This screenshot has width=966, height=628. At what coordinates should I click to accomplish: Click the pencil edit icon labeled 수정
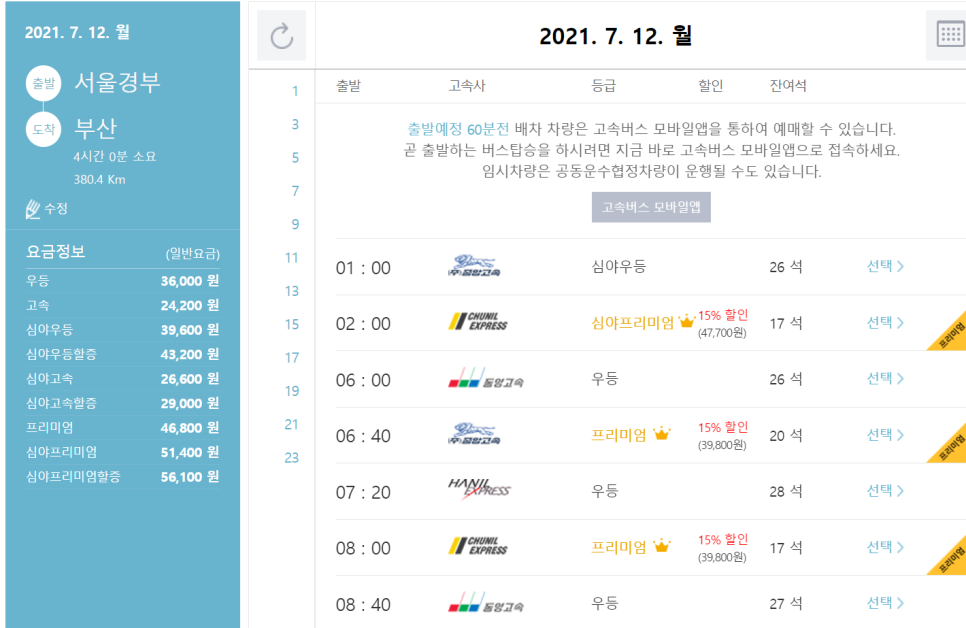click(33, 209)
